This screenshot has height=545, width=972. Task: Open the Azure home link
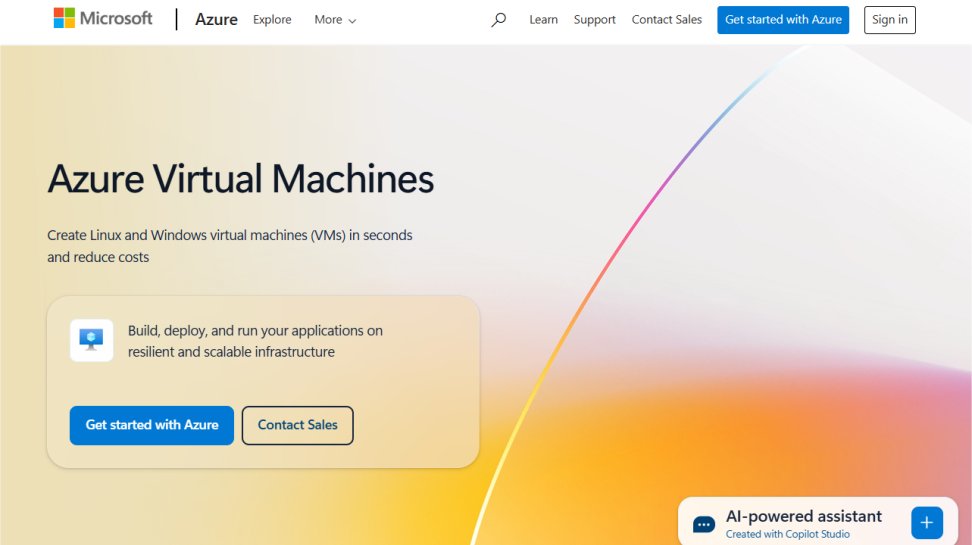[x=216, y=20]
